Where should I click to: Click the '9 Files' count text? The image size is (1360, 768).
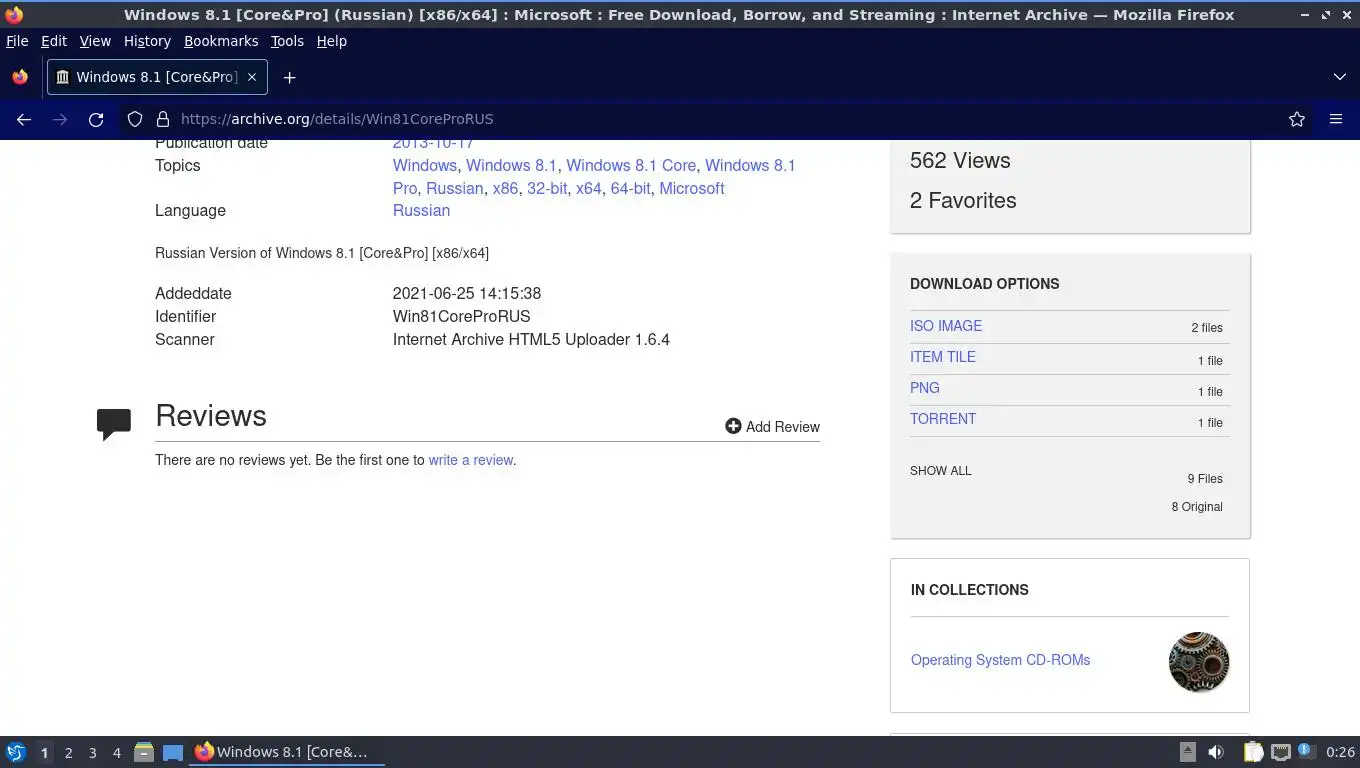coord(1205,479)
